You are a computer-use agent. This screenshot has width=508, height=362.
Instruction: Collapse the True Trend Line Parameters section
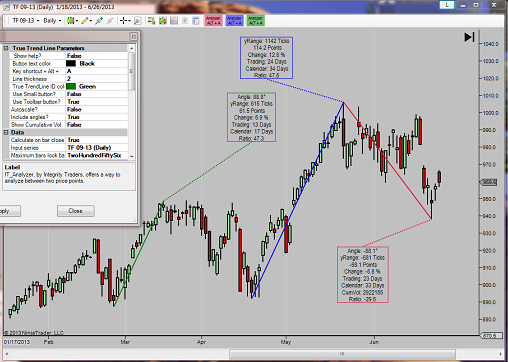[x=6, y=48]
